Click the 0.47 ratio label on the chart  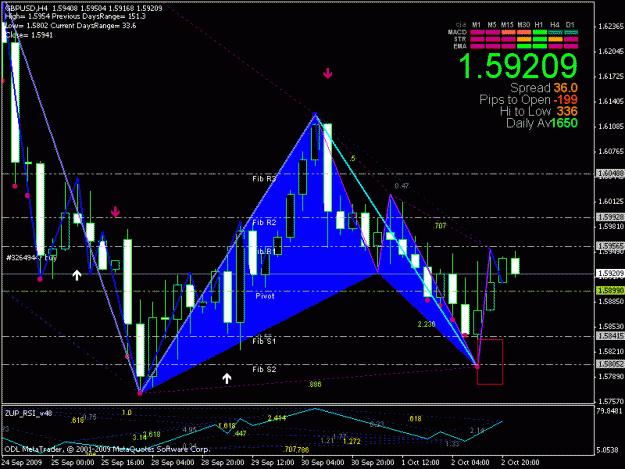(x=402, y=186)
